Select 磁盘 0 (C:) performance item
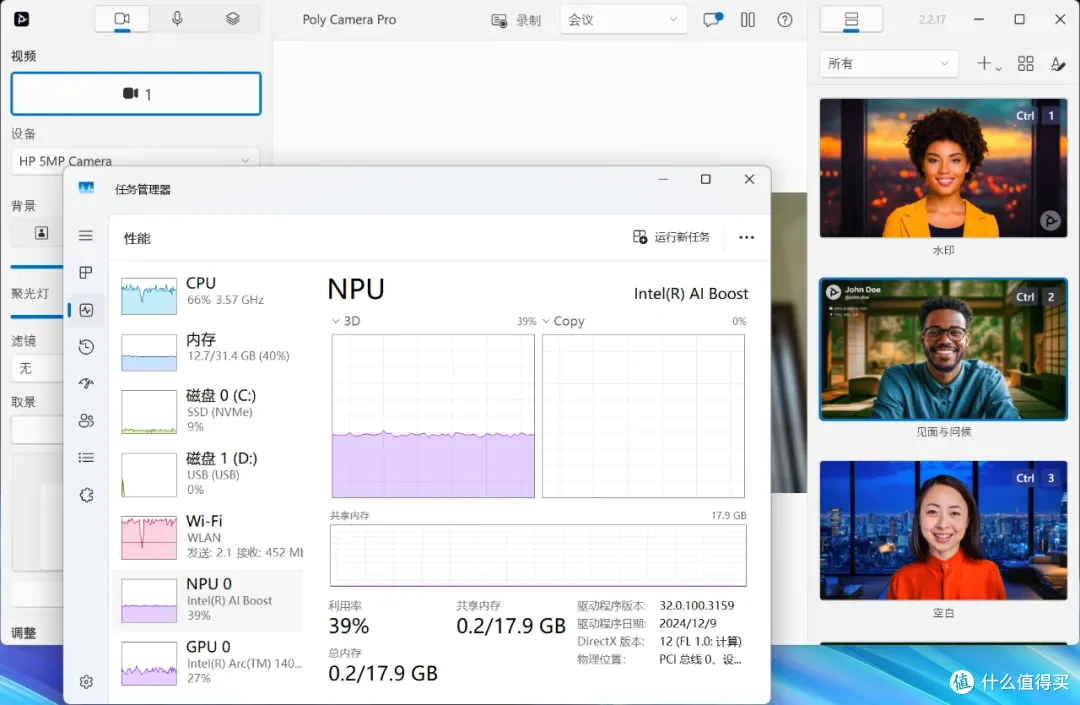The height and width of the screenshot is (705, 1080). tap(209, 411)
